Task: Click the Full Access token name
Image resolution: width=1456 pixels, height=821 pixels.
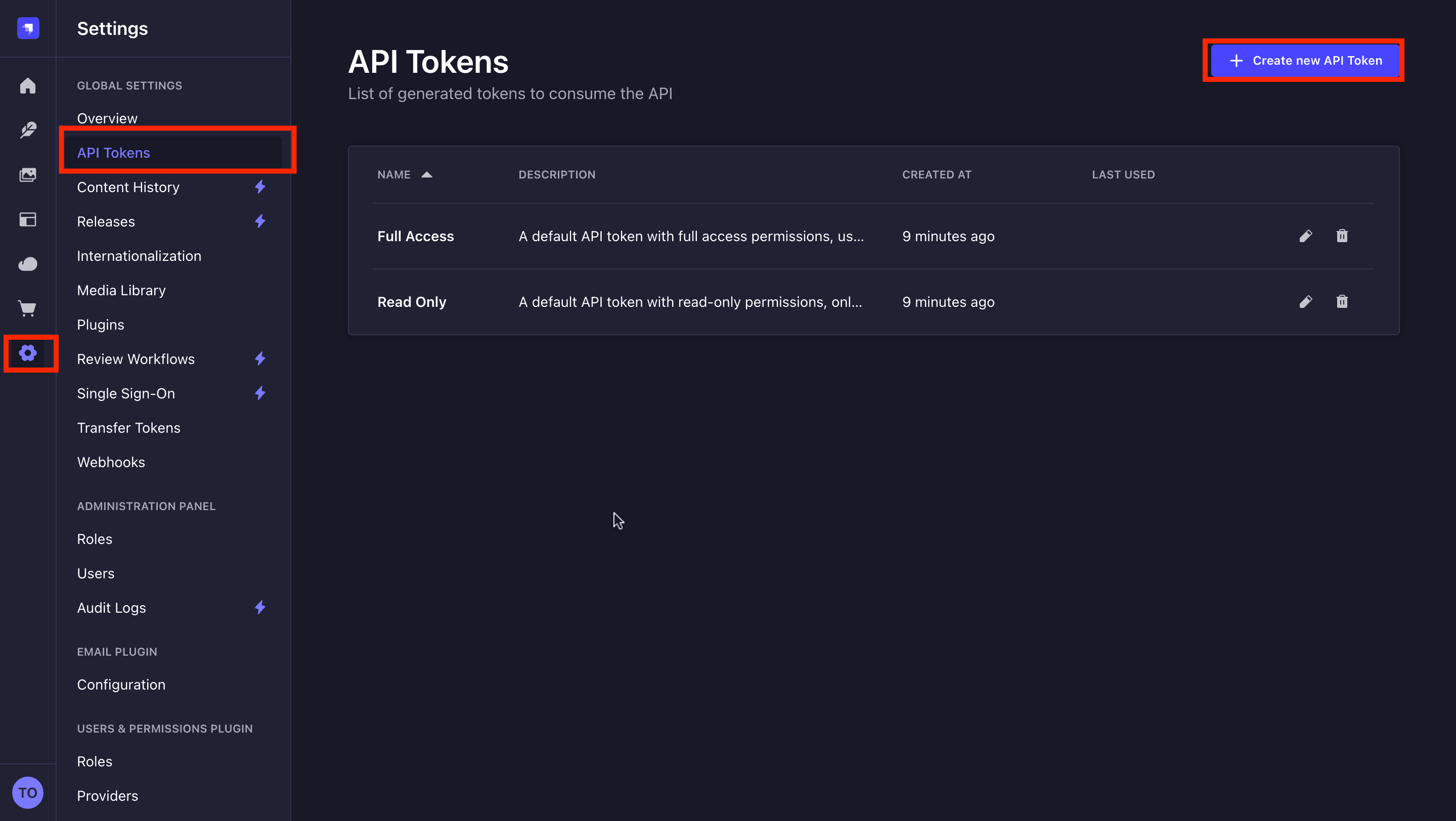Action: pyautogui.click(x=415, y=236)
